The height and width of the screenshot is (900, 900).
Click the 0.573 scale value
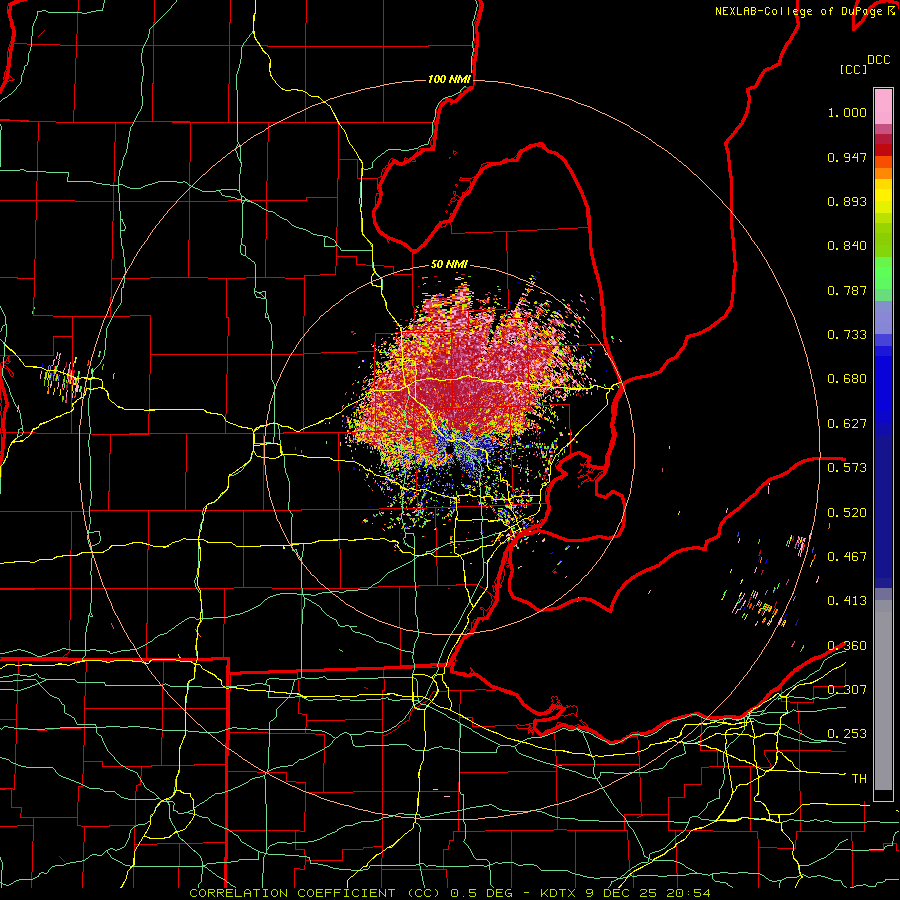(847, 467)
